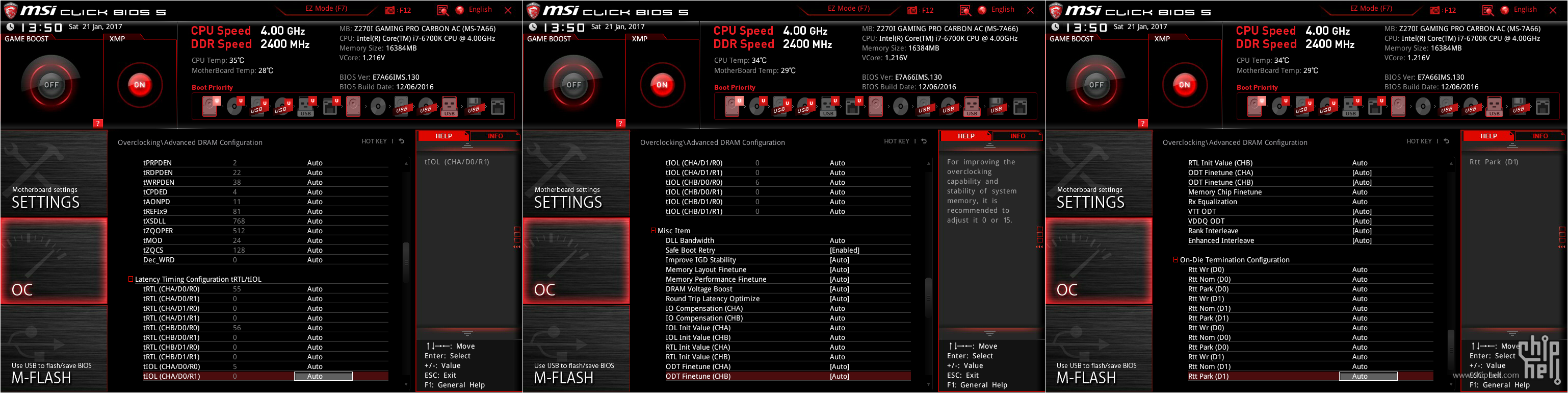Click Auto value of tREFIx9 row

[x=315, y=211]
